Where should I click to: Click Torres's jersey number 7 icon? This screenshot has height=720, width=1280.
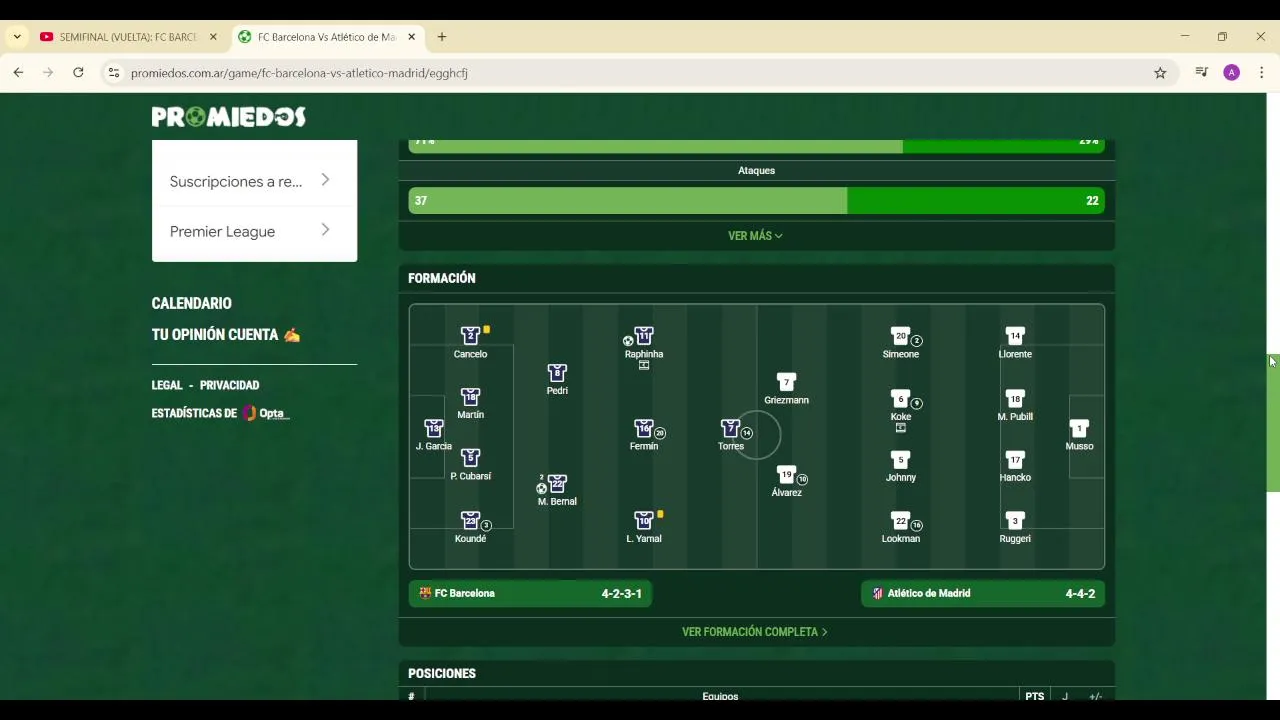pyautogui.click(x=730, y=428)
